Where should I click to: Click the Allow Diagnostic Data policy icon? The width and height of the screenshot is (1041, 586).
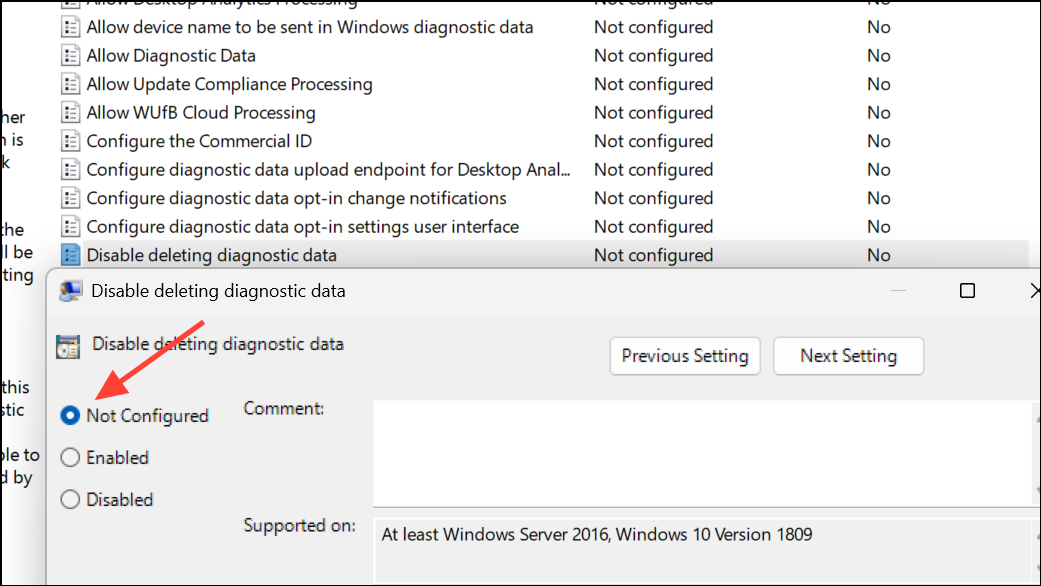tap(70, 55)
